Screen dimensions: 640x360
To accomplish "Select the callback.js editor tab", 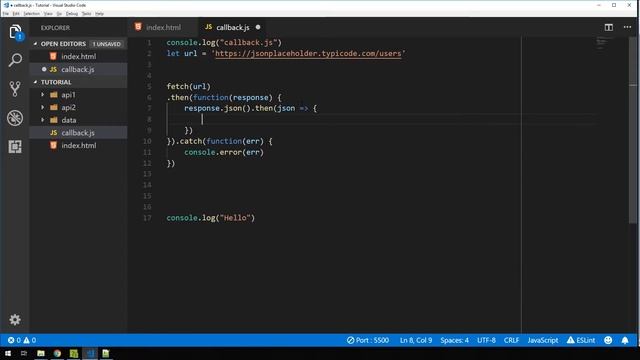I will pyautogui.click(x=233, y=27).
